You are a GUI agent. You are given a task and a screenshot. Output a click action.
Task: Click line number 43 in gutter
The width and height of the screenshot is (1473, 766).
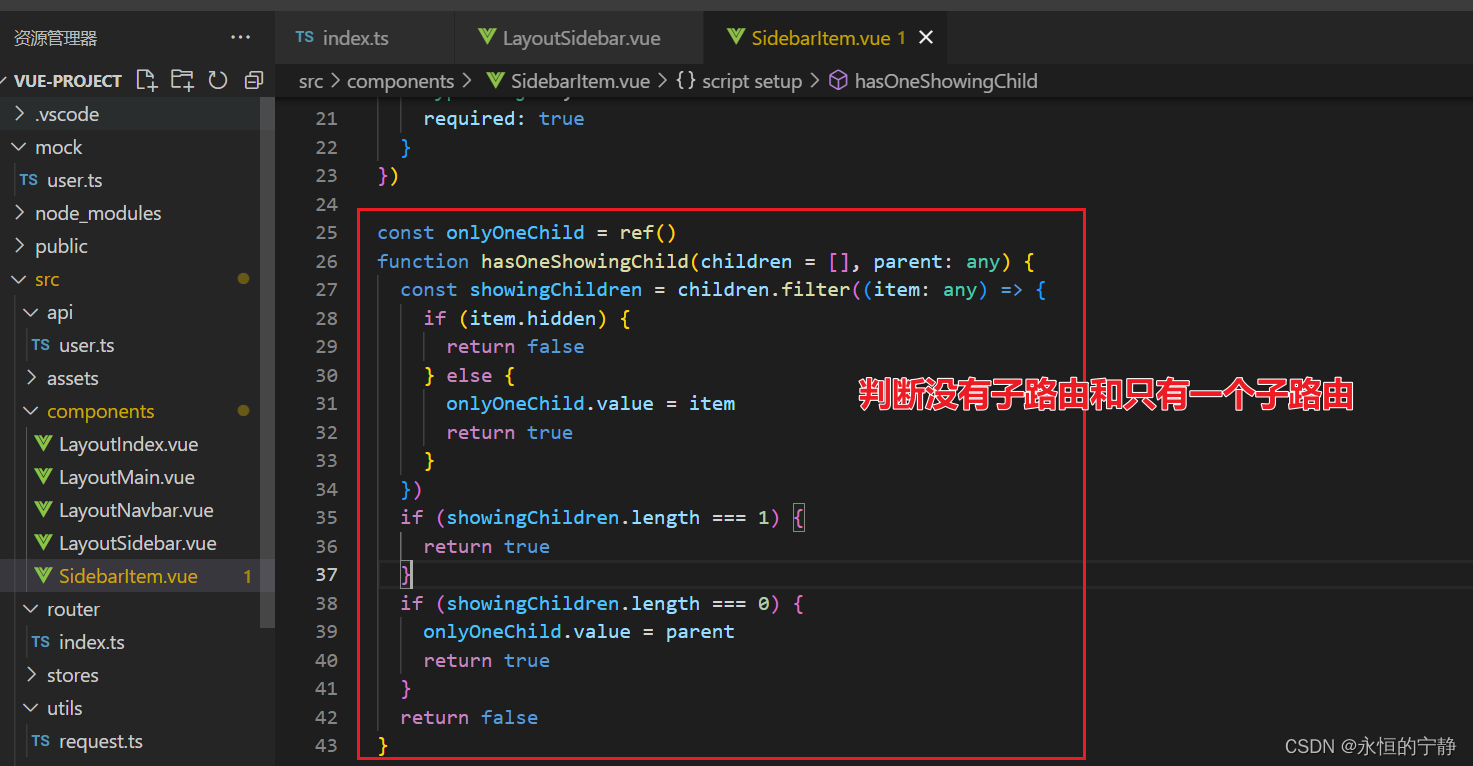point(326,746)
